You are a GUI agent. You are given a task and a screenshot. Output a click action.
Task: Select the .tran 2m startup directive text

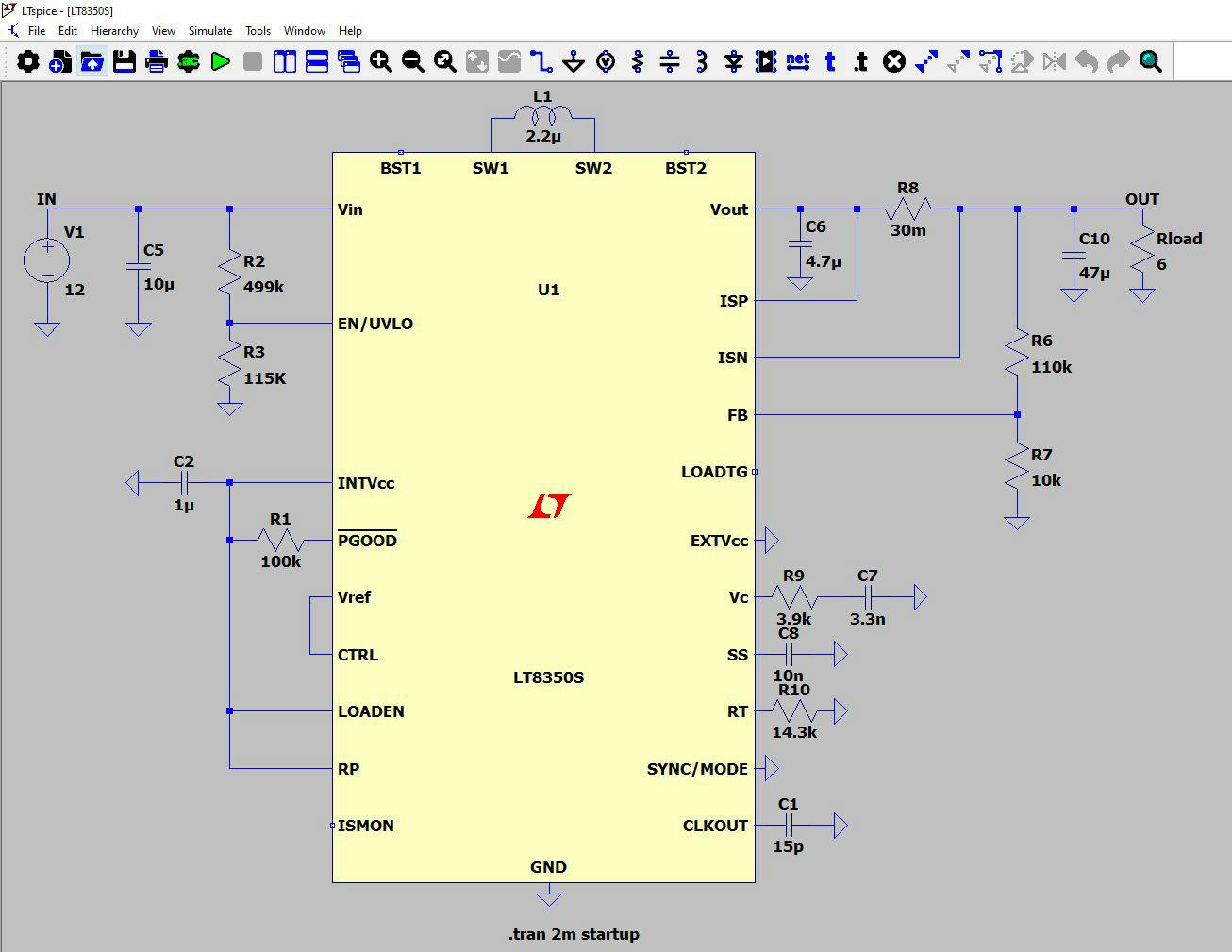coord(572,934)
